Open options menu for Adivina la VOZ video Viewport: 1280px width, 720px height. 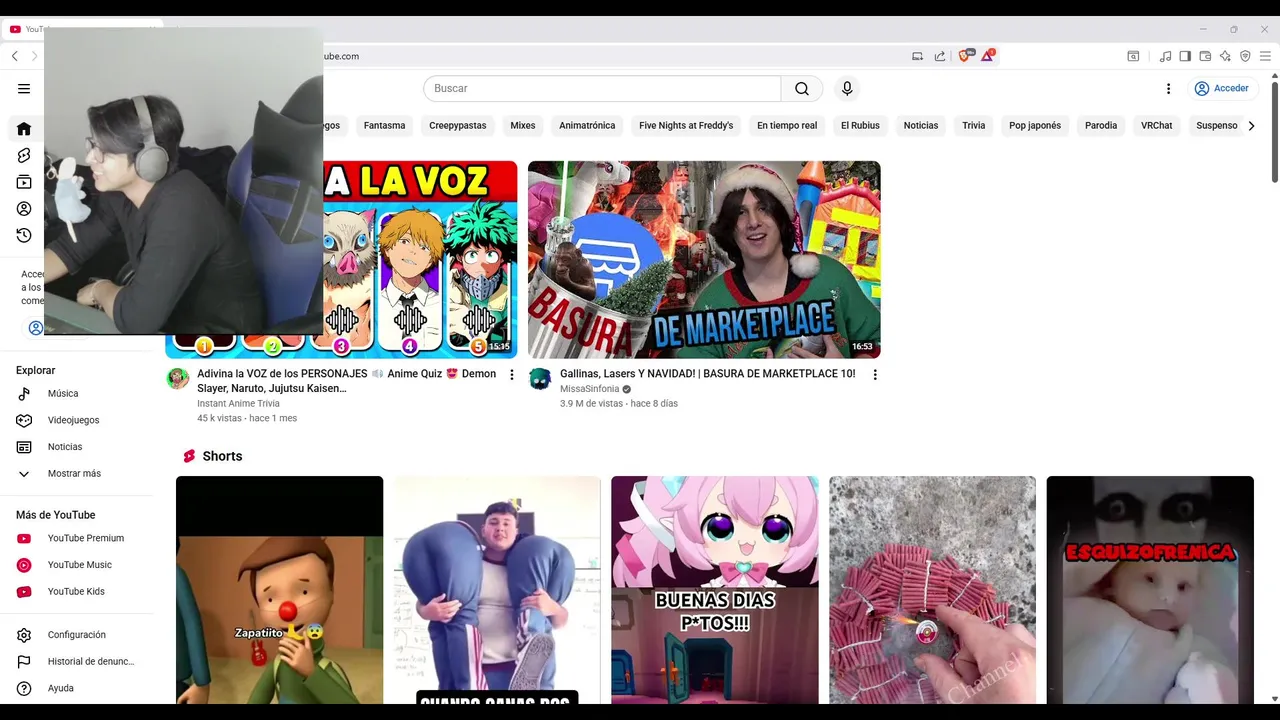point(512,375)
